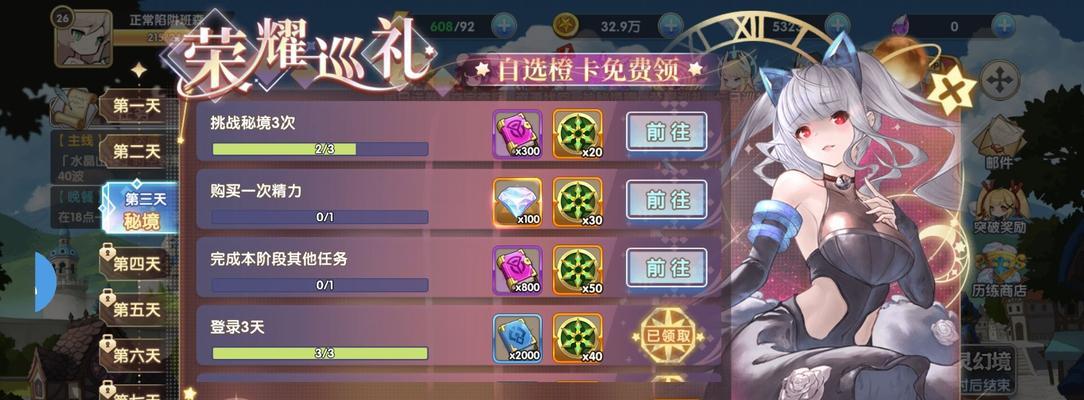Image resolution: width=1084 pixels, height=400 pixels.
Task: Click the blue book reward x2000
Action: (x=518, y=339)
